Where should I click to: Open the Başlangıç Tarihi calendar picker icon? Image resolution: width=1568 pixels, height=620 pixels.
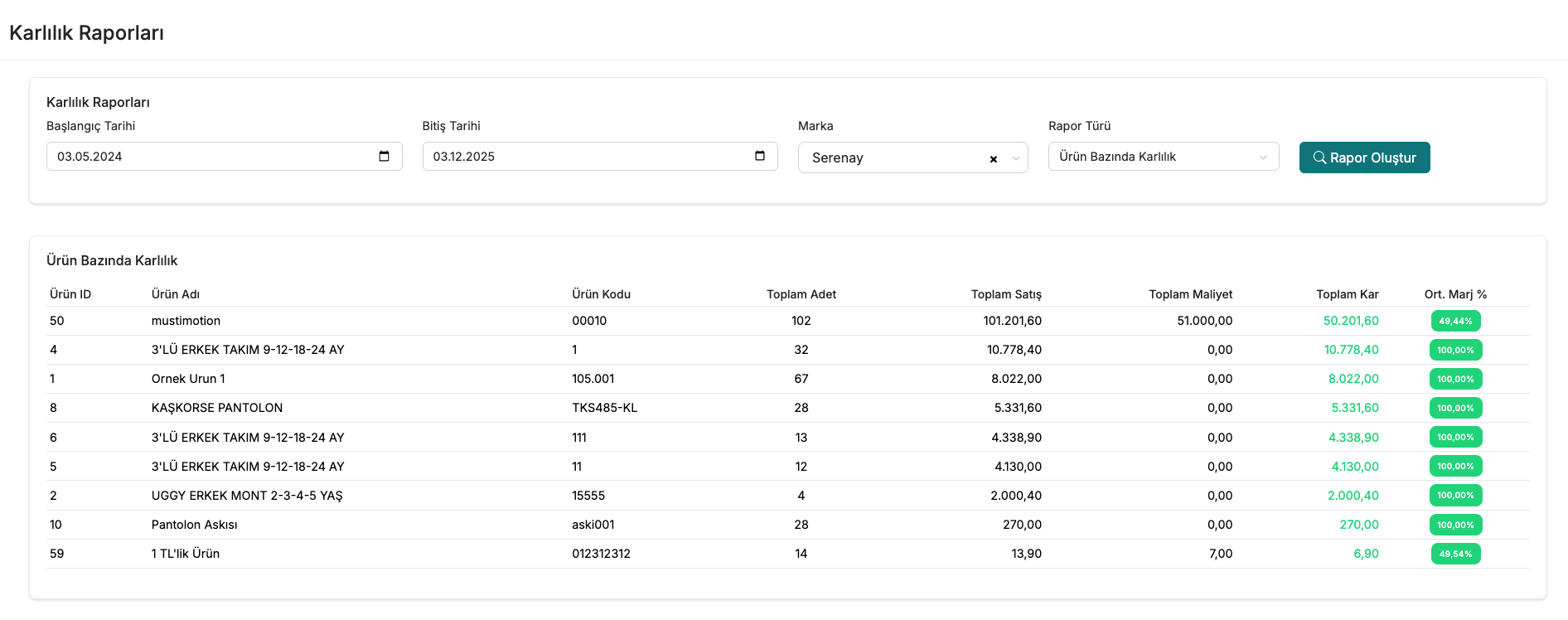[384, 157]
